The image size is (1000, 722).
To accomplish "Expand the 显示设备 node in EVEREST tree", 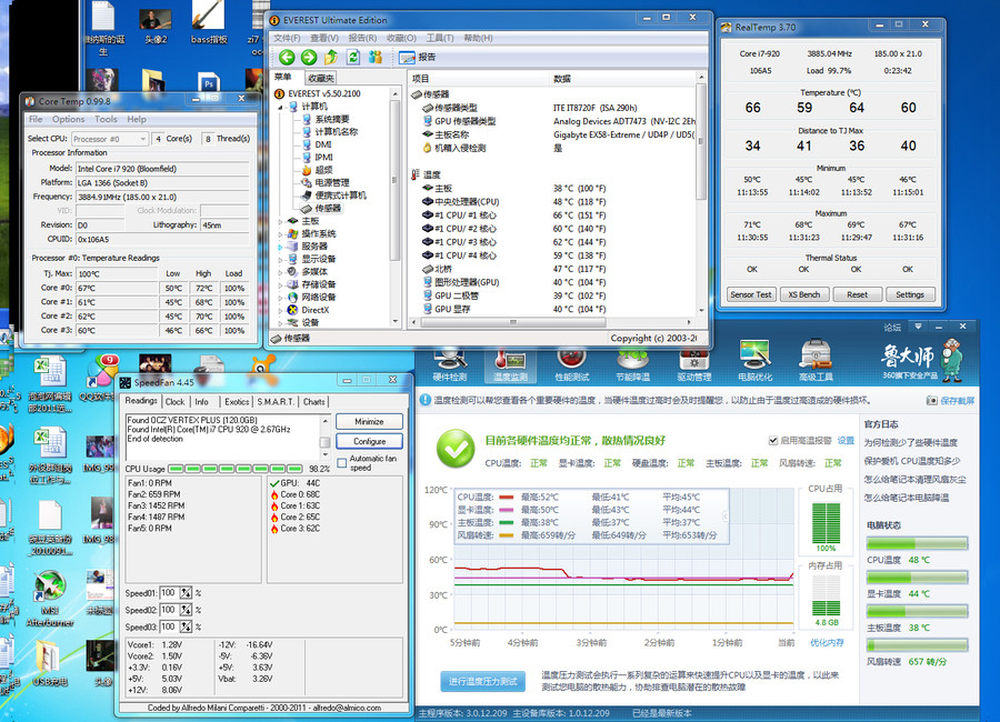I will [x=280, y=260].
